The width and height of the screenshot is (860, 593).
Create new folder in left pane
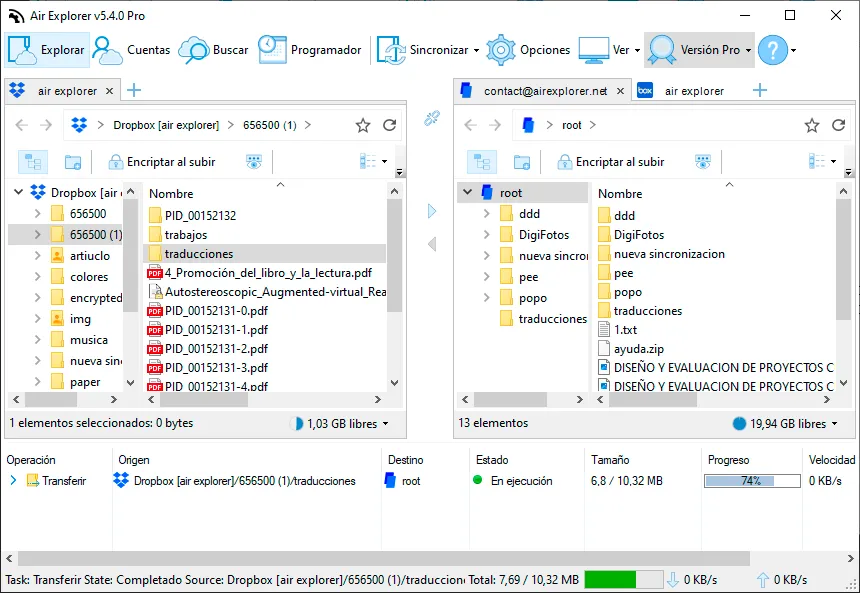point(72,162)
